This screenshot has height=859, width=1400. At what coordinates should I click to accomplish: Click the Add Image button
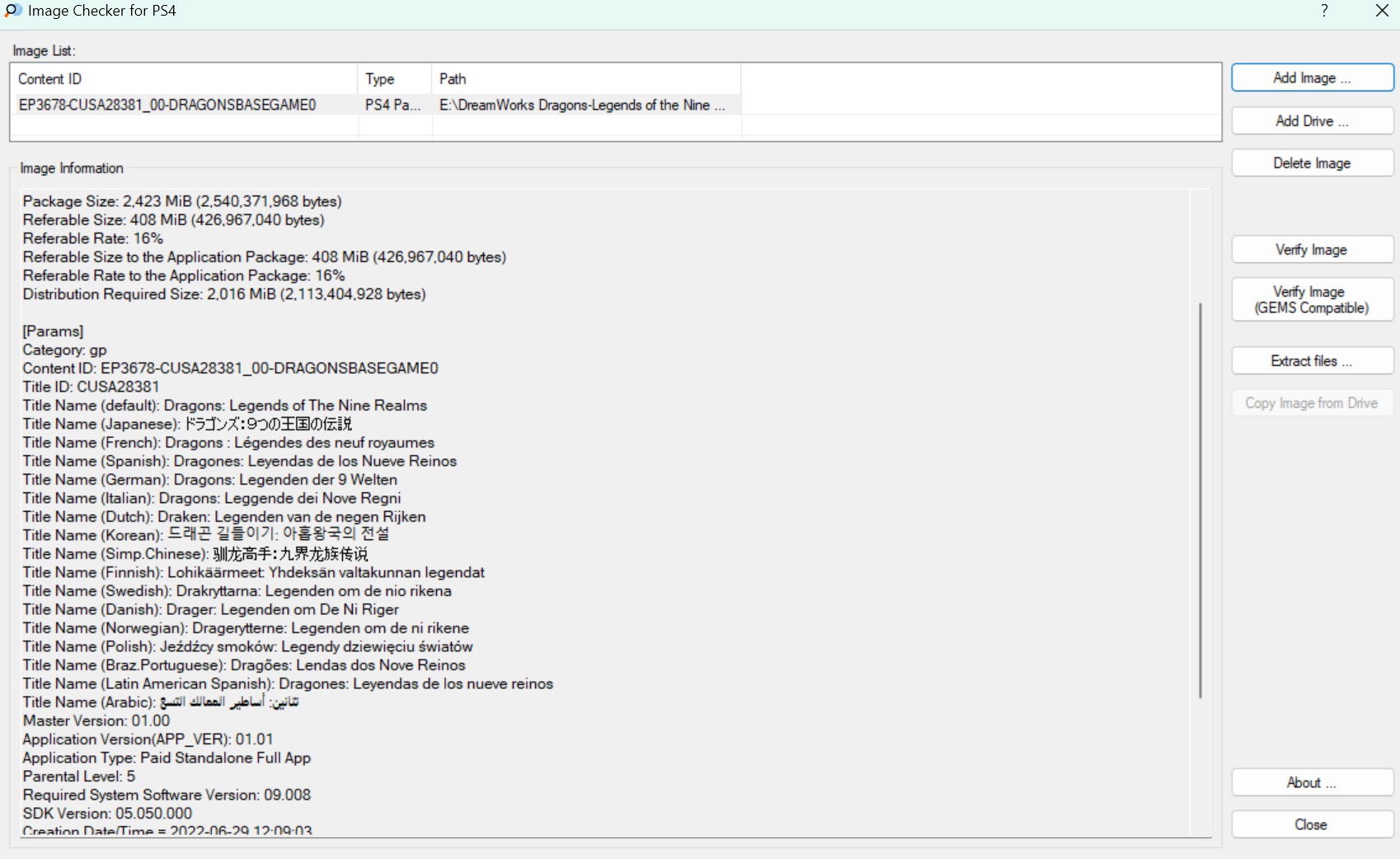[1312, 77]
